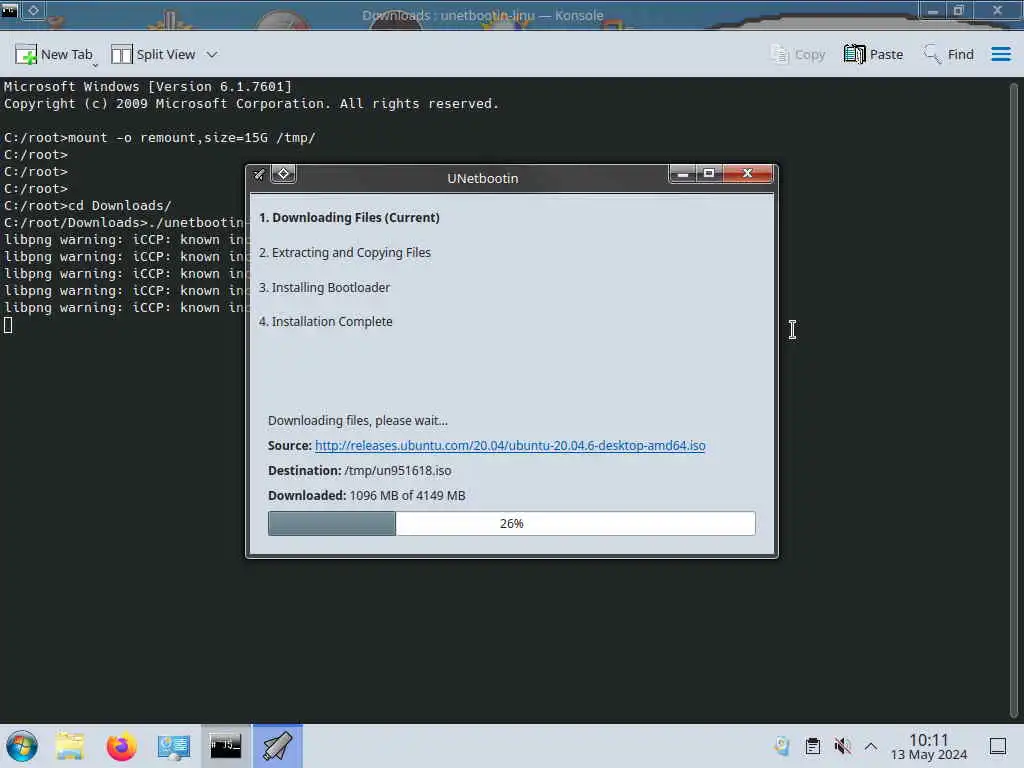Screen dimensions: 1024x768
Task: Click the Paste toolbar button
Action: [873, 55]
